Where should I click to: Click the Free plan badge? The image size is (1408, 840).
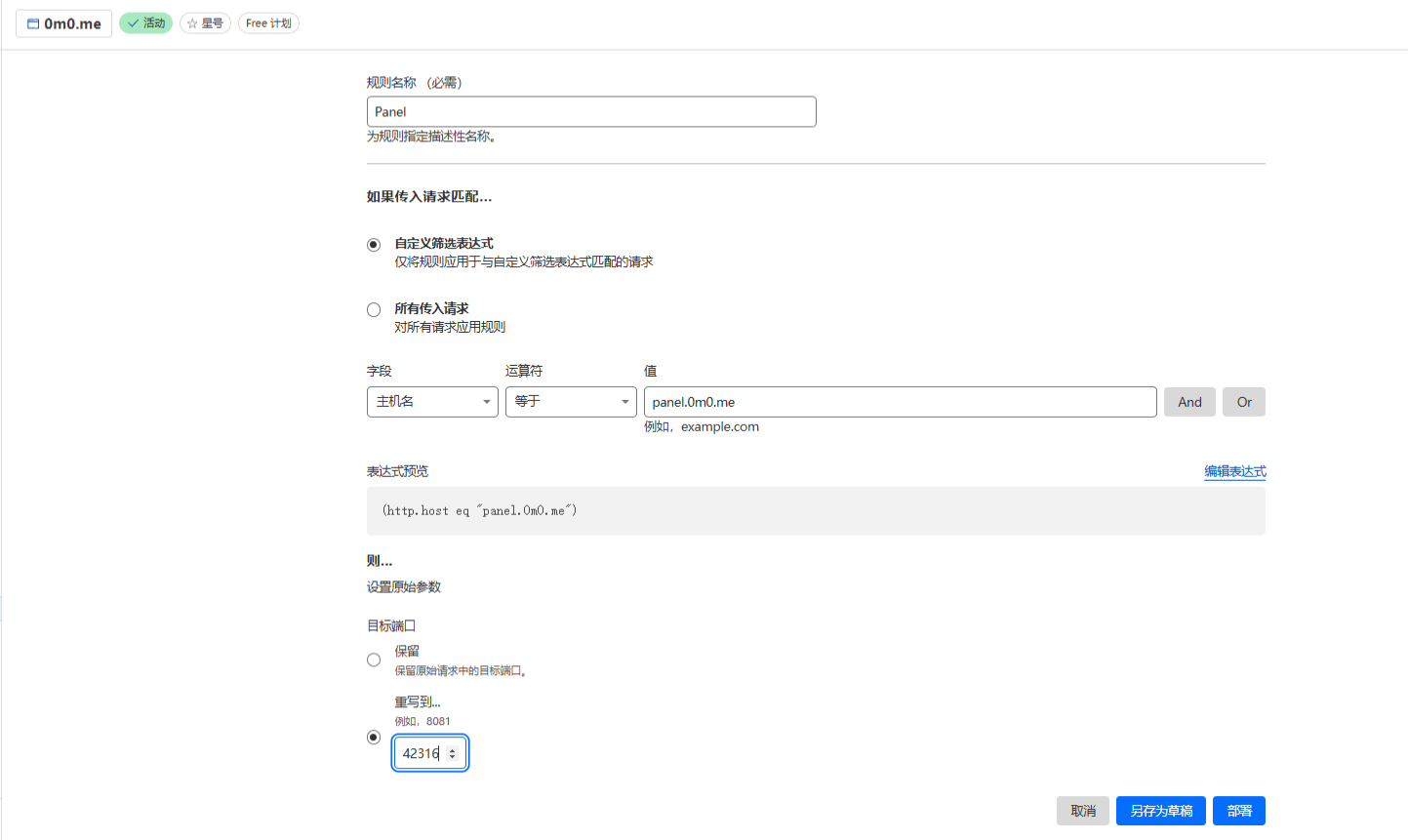(268, 23)
